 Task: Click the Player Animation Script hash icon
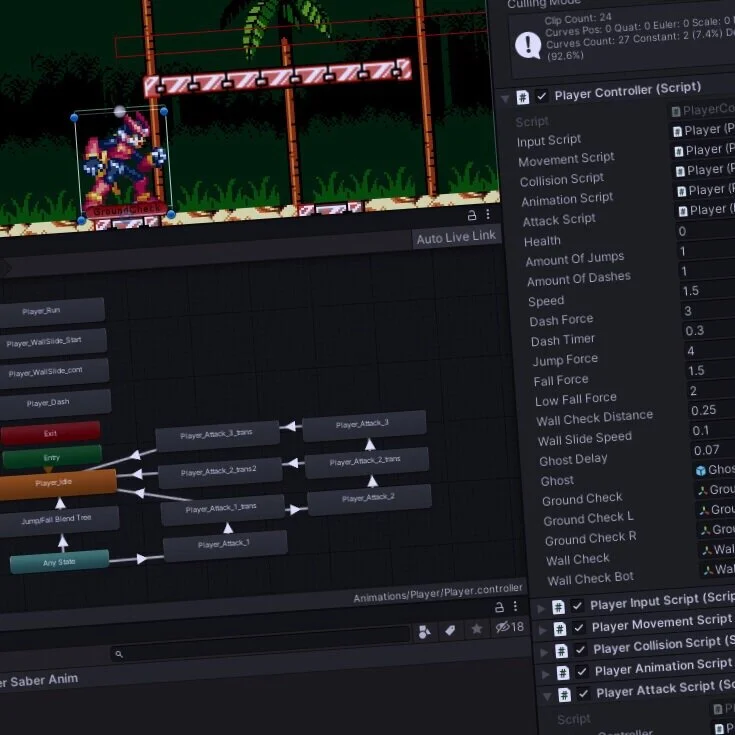tap(562, 673)
